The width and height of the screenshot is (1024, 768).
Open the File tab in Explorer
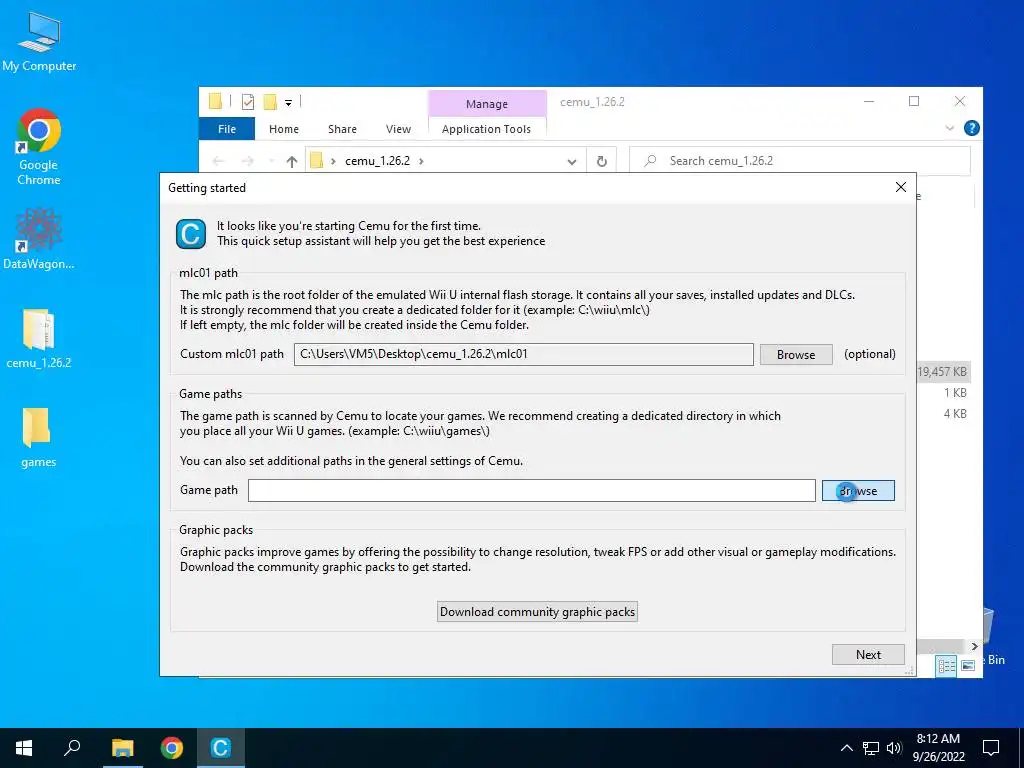point(227,129)
